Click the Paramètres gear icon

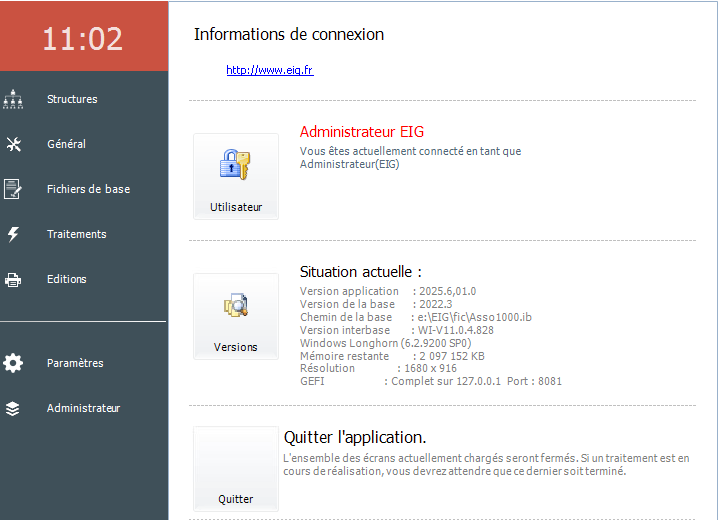pyautogui.click(x=13, y=363)
